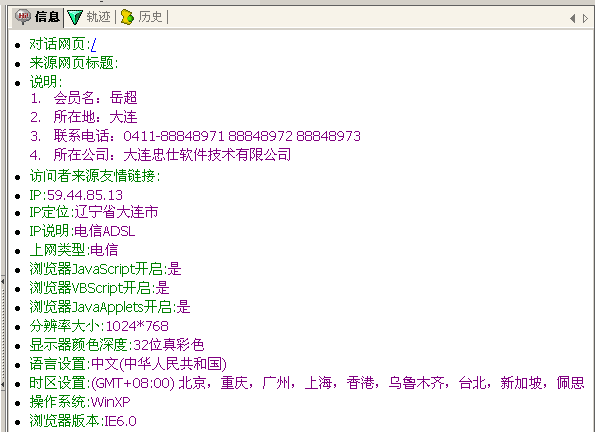Click the IP address 59.44.85.13
This screenshot has width=595, height=432.
(85, 195)
